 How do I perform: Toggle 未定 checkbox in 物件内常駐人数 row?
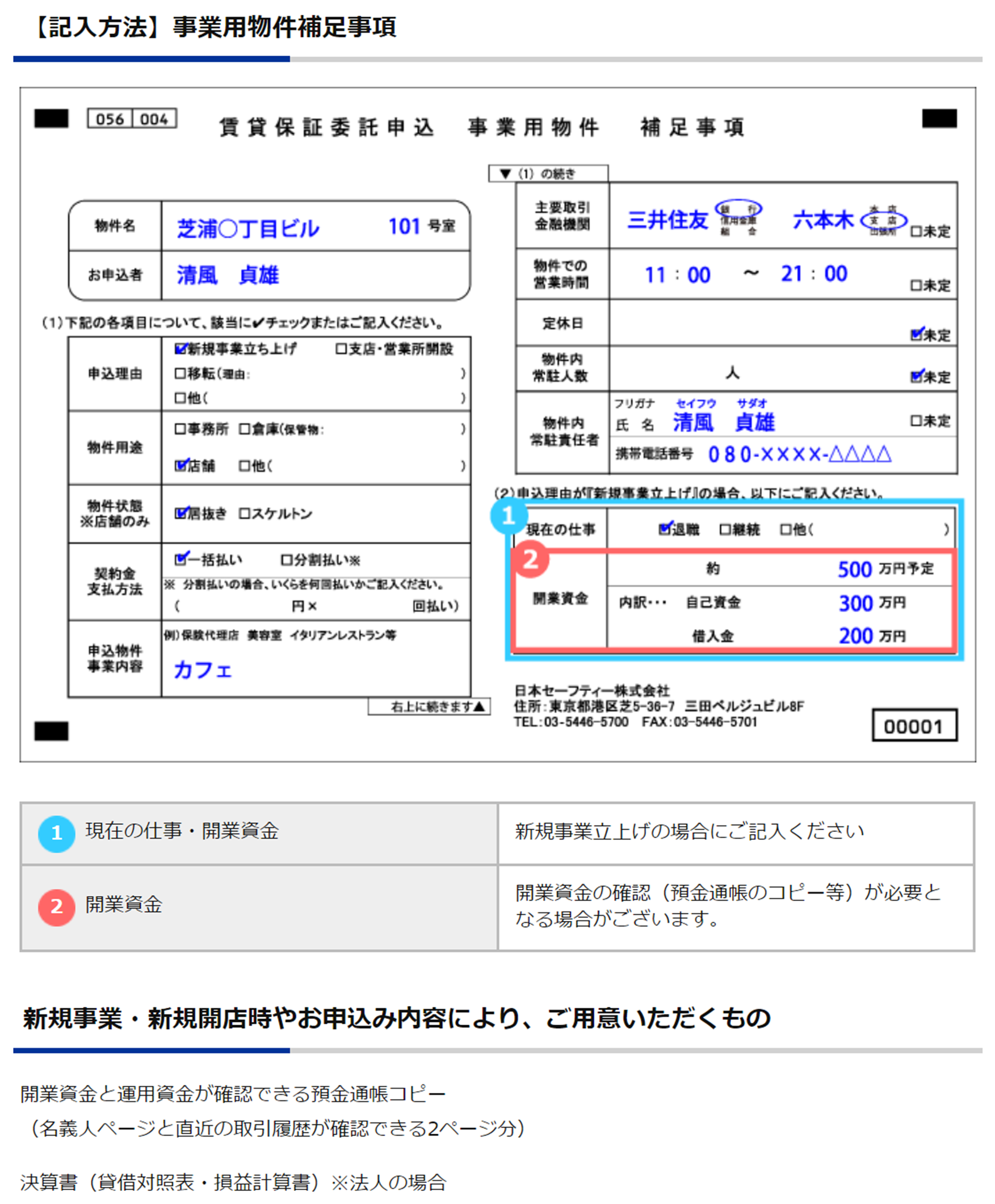[917, 376]
